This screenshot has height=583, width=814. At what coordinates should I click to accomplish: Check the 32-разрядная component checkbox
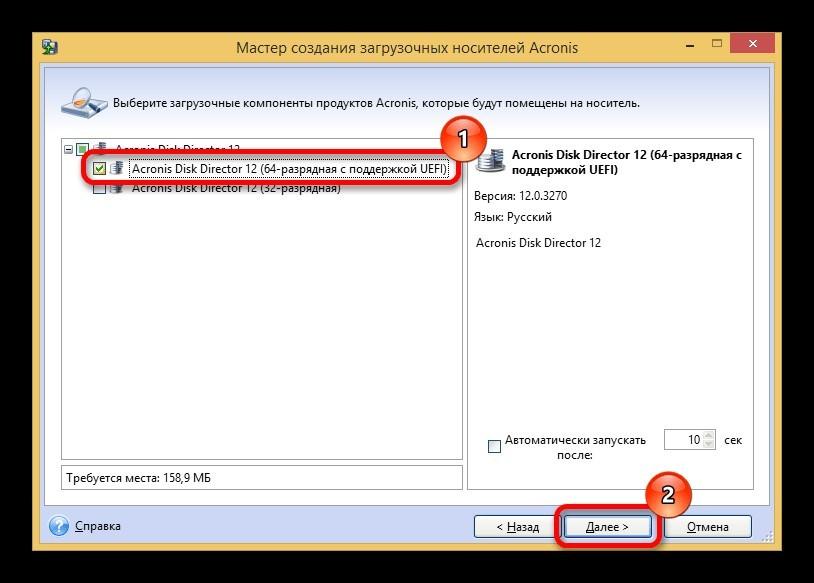(x=99, y=188)
